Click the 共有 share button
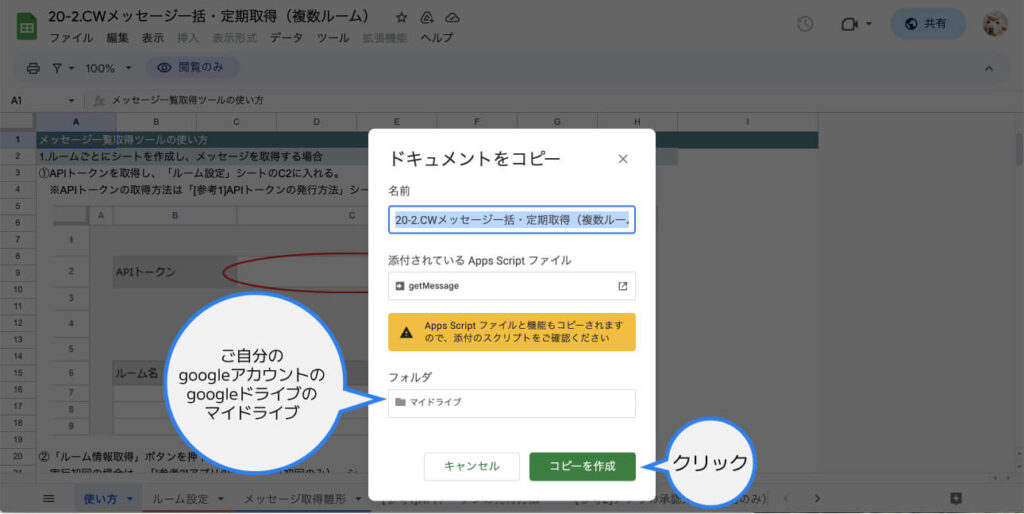Screen dimensions: 1024x514 pos(928,24)
